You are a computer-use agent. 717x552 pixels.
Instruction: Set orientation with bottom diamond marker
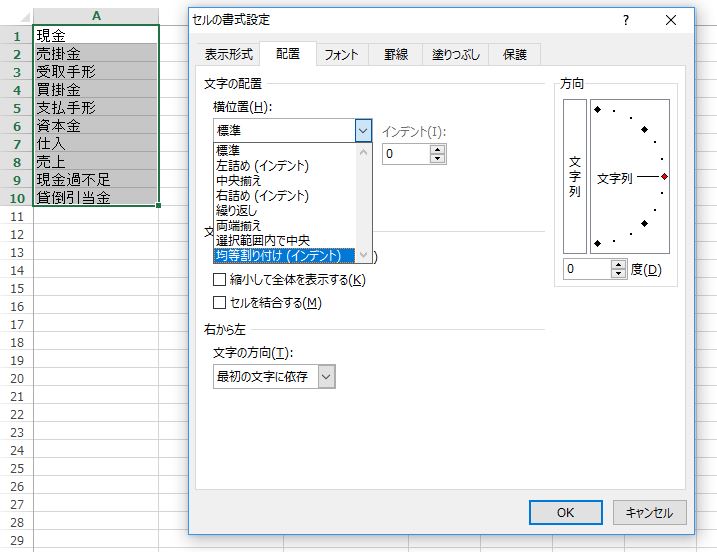coord(597,243)
